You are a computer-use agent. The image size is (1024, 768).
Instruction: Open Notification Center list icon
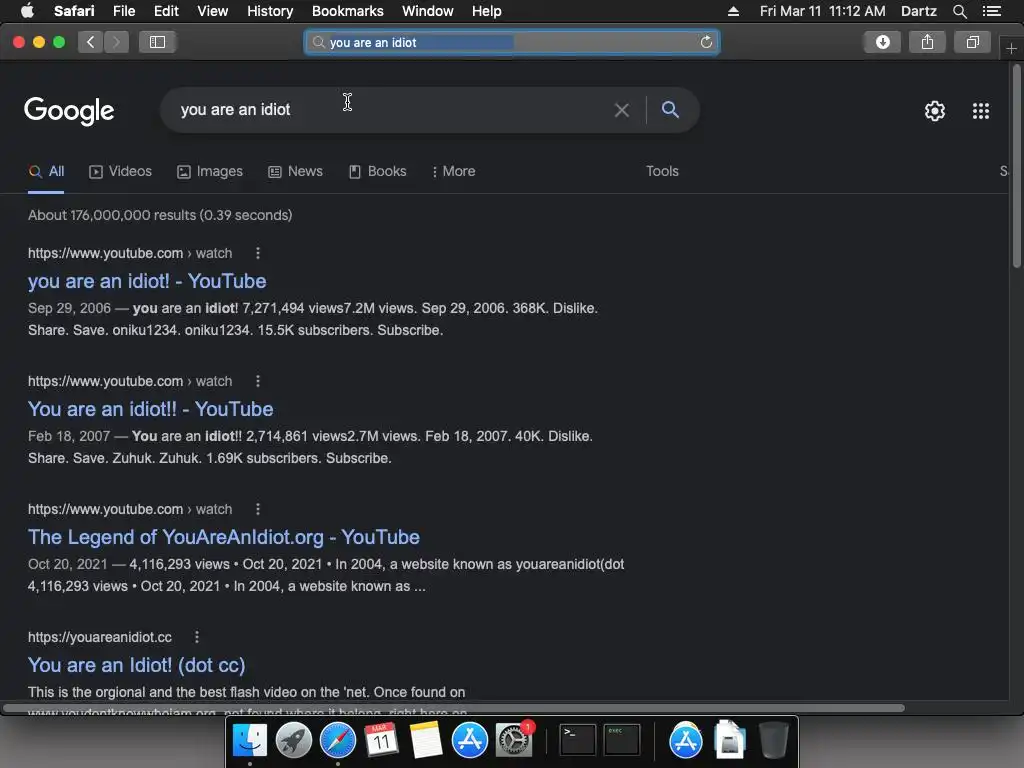(991, 11)
